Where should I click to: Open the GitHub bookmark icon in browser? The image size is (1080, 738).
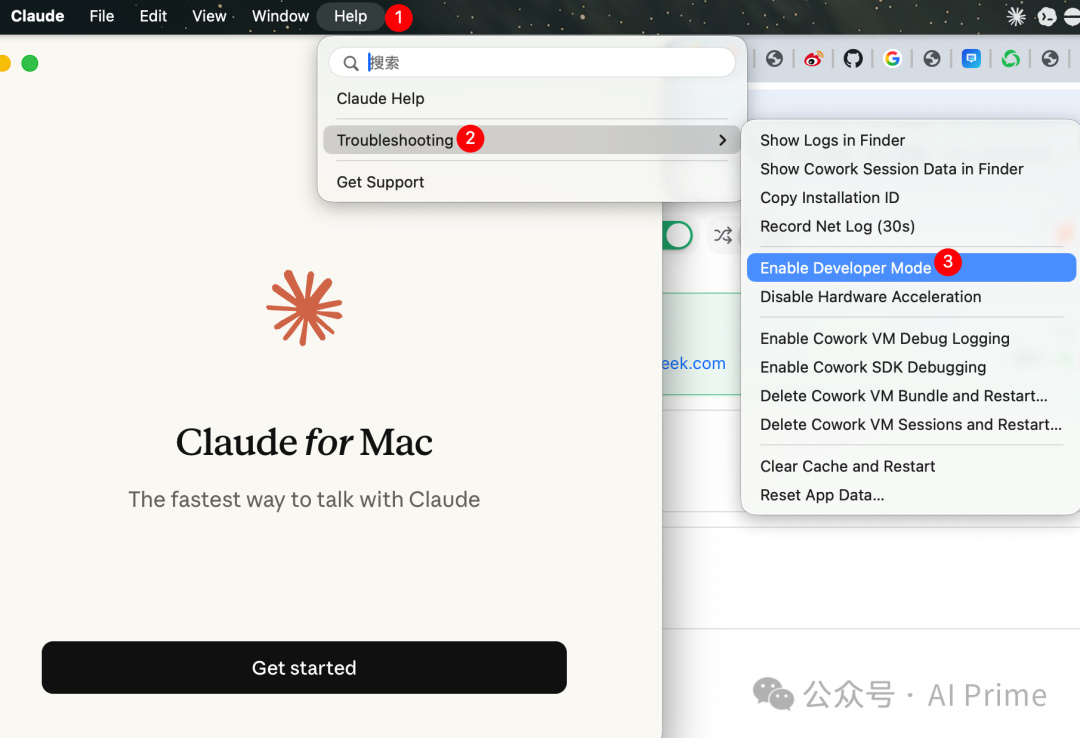(853, 59)
